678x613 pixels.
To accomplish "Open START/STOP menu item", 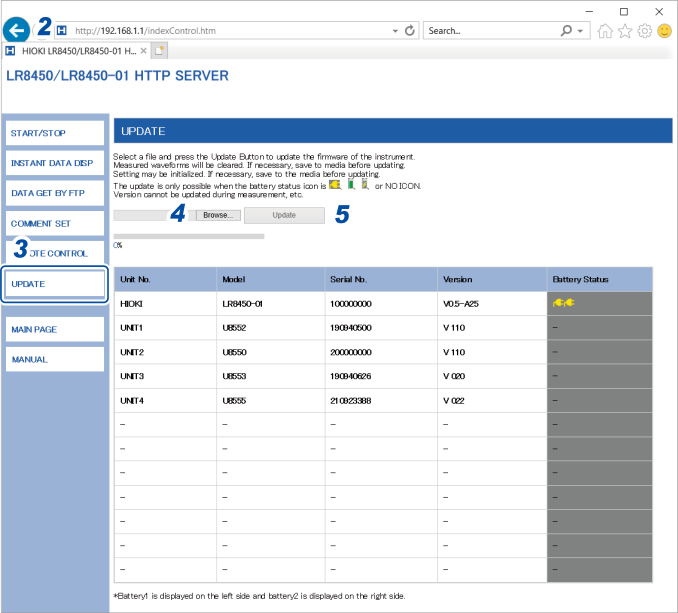I will coord(55,133).
